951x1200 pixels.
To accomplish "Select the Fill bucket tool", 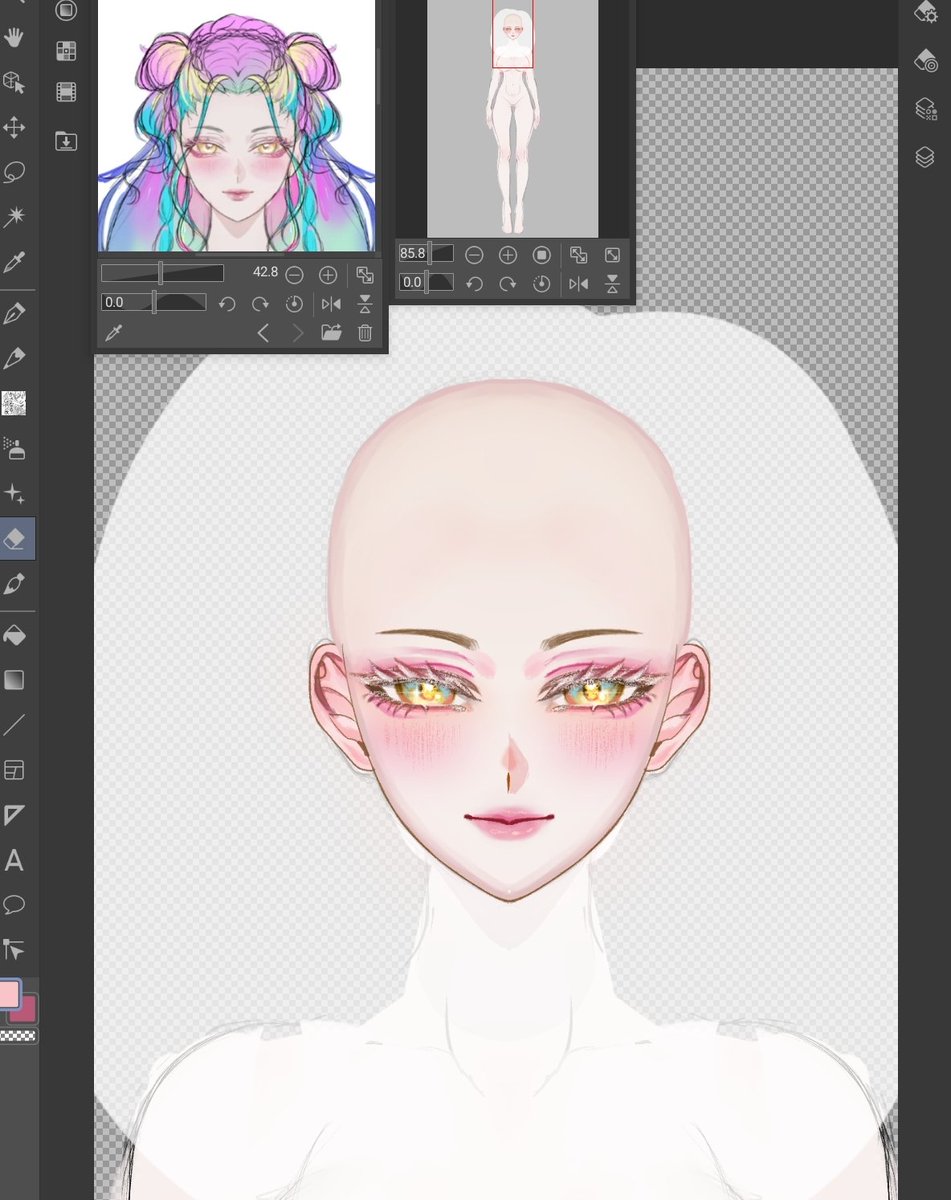I will coord(14,635).
